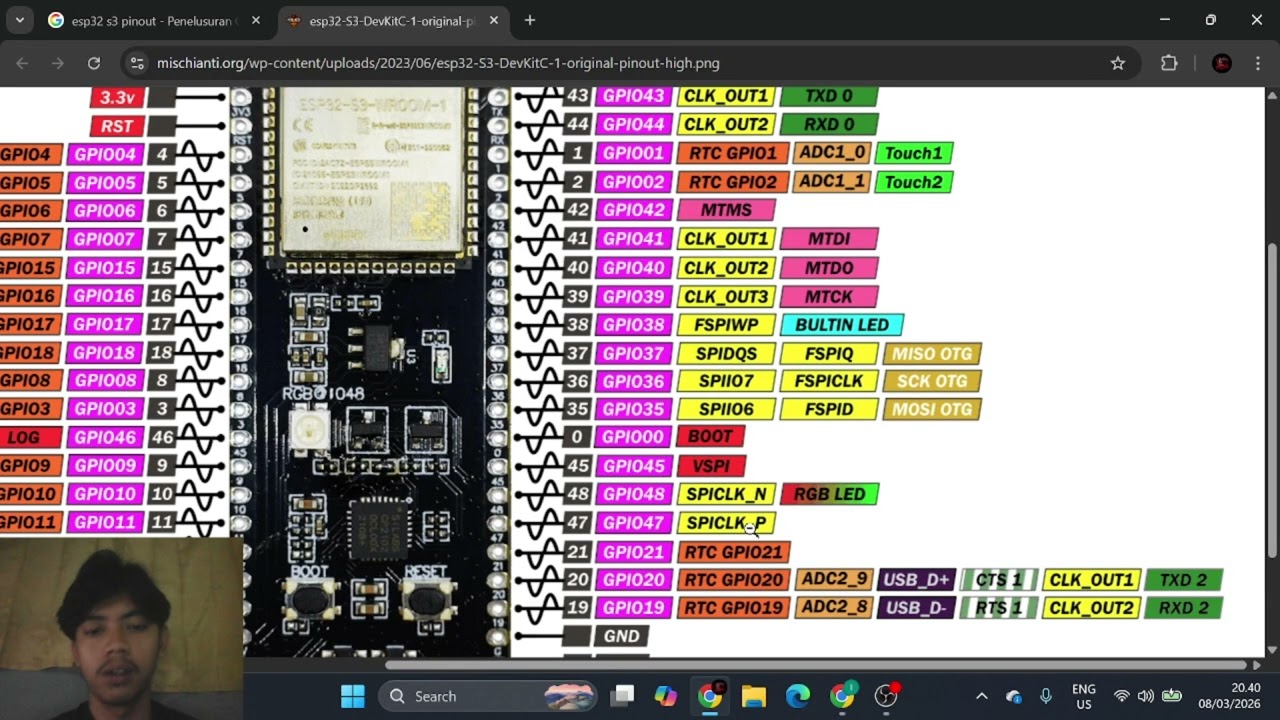
Task: Launch Microsoft Edge from the taskbar
Action: 798,696
